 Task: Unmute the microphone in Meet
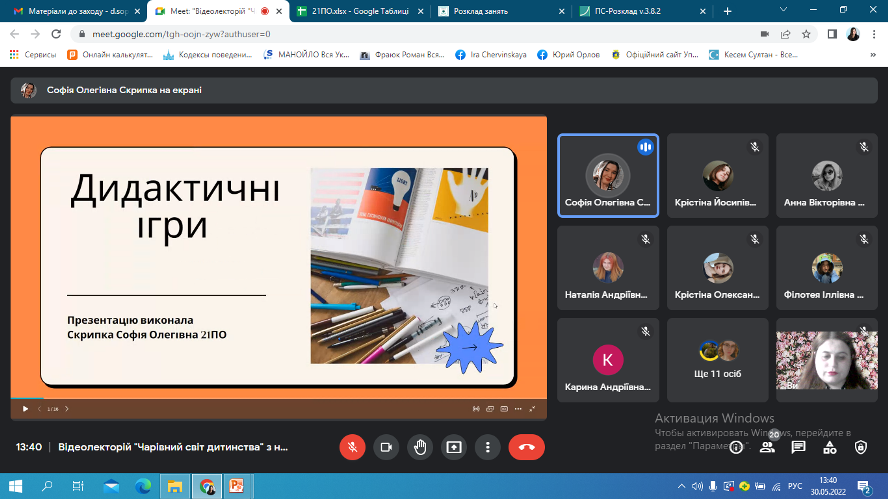352,447
